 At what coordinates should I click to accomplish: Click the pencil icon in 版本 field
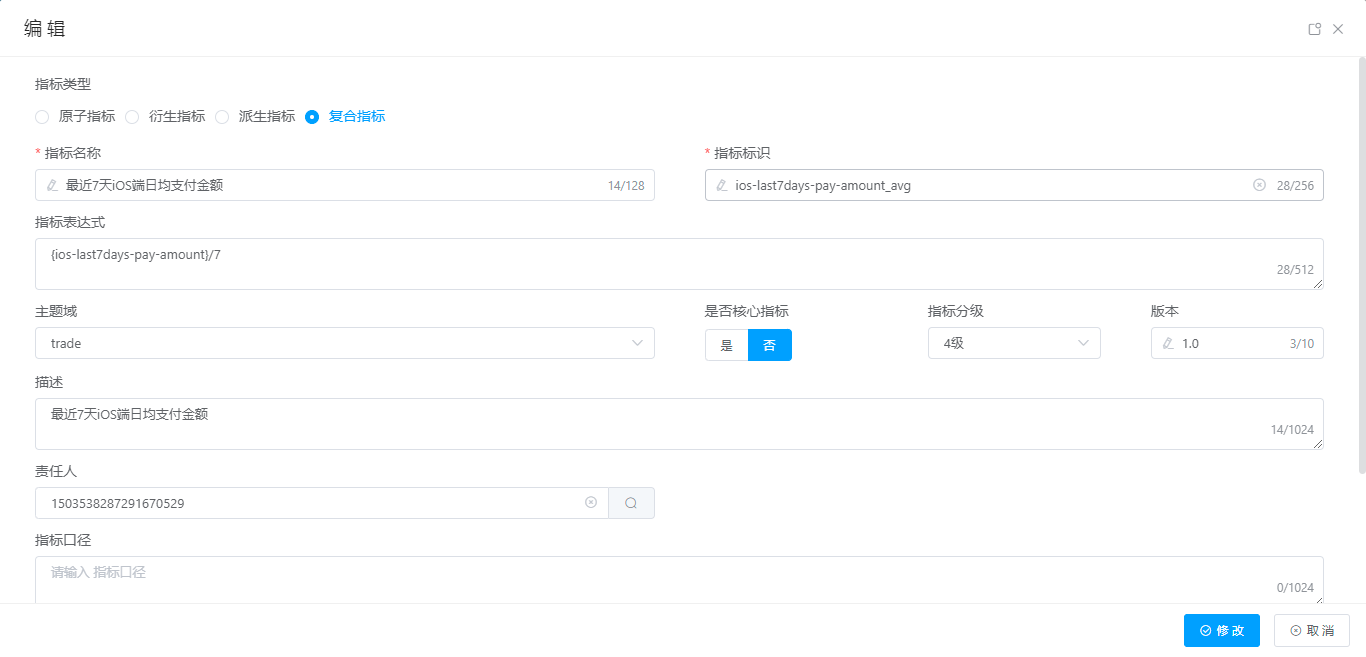(1168, 343)
